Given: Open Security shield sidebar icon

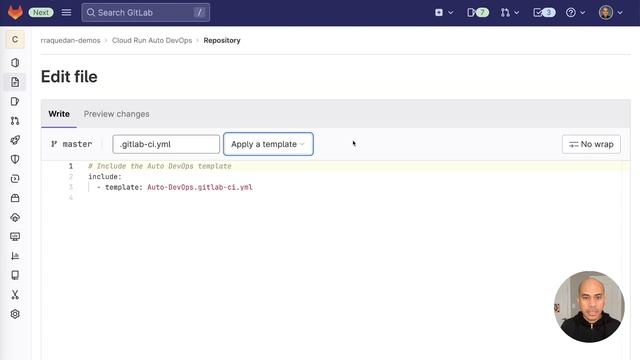Looking at the screenshot, I should (15, 159).
